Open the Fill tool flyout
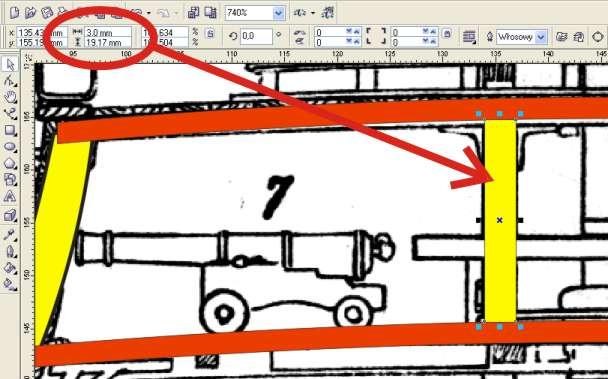The height and width of the screenshot is (379, 608). pos(10,268)
